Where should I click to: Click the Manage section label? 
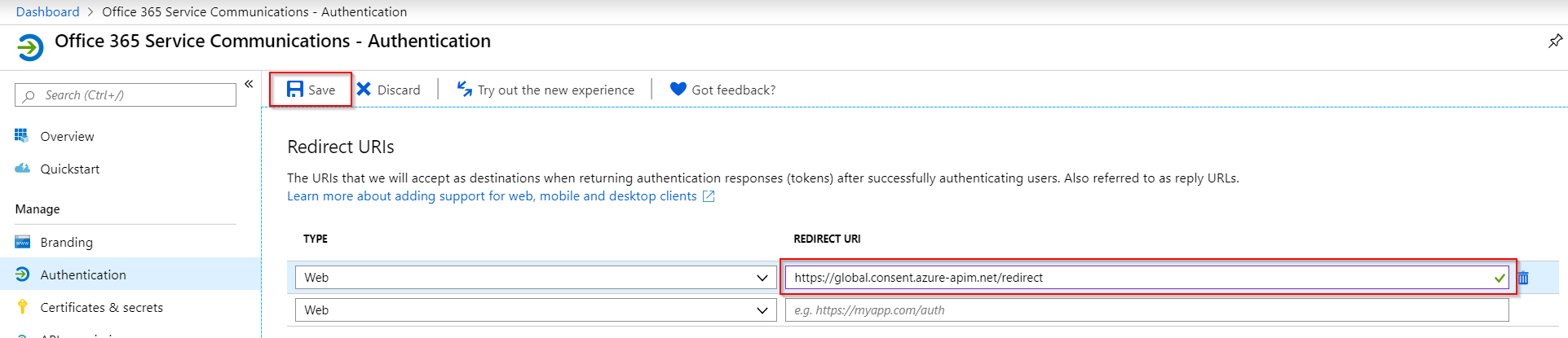(x=38, y=209)
